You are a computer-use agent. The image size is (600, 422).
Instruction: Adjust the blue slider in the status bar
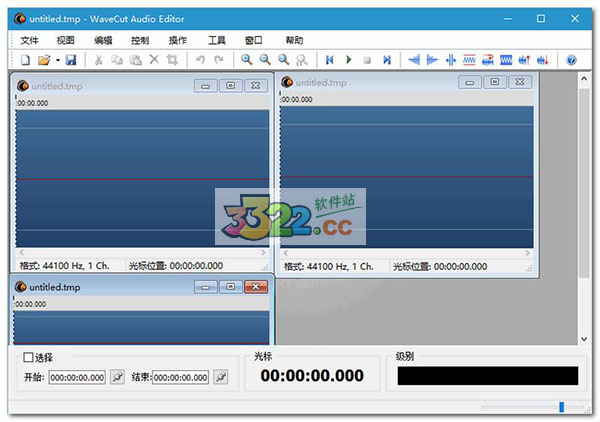(x=561, y=407)
